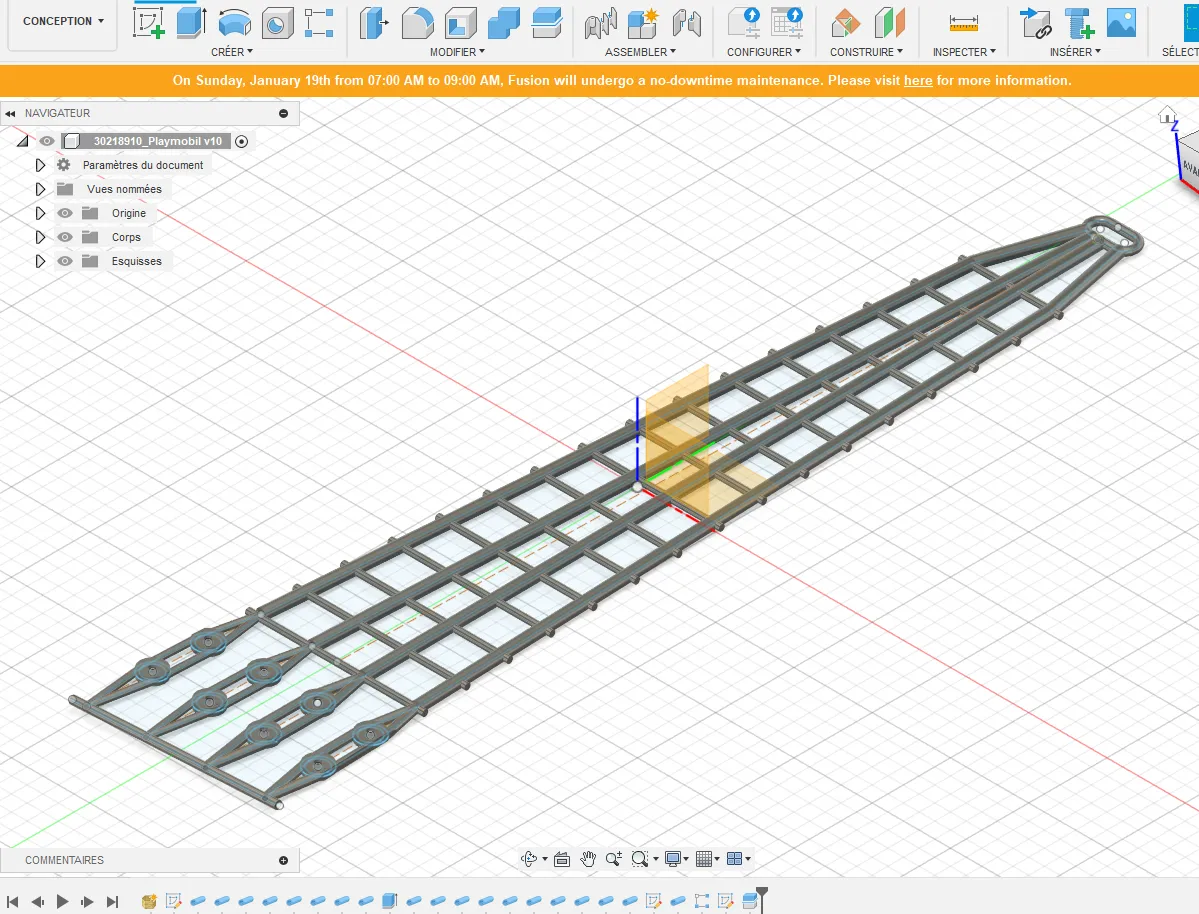Viewport: 1199px width, 914px height.
Task: Click the ViewCube home icon
Action: (x=1166, y=115)
